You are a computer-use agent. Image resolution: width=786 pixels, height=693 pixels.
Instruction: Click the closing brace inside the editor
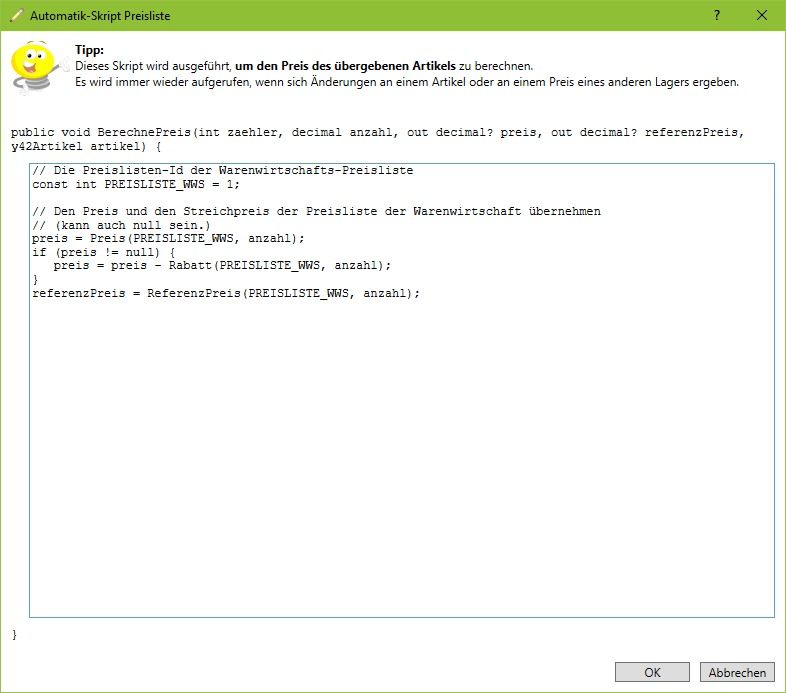[36, 280]
